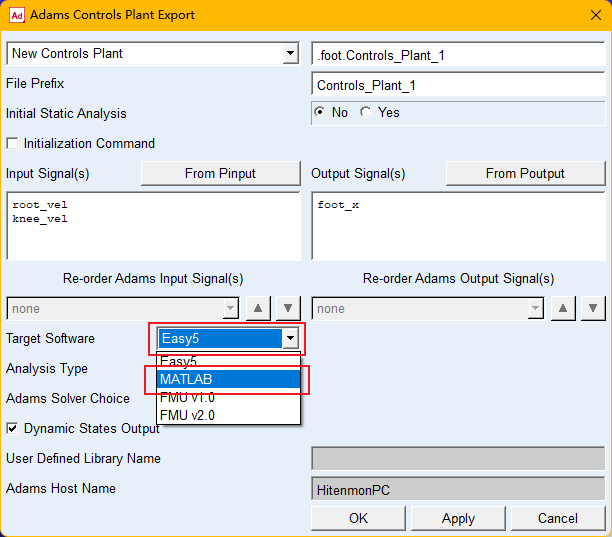Move input signal up with arrow button
The width and height of the screenshot is (612, 537).
point(259,309)
